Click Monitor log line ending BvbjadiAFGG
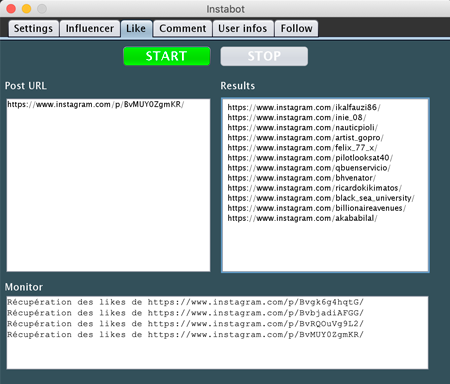Image resolution: width=450 pixels, height=384 pixels. pyautogui.click(x=185, y=313)
